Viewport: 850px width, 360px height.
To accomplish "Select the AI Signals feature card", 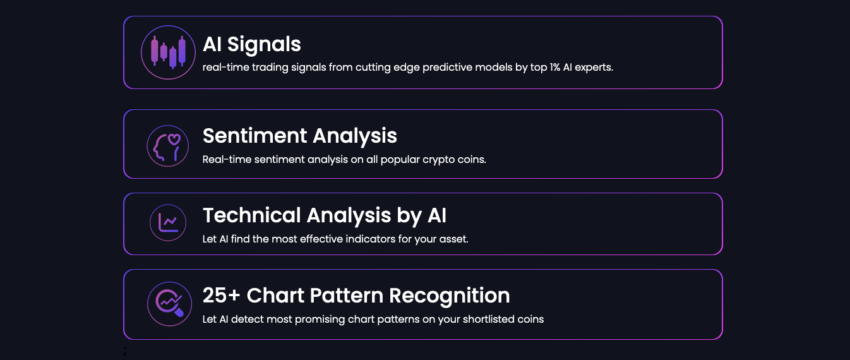I will coord(423,53).
